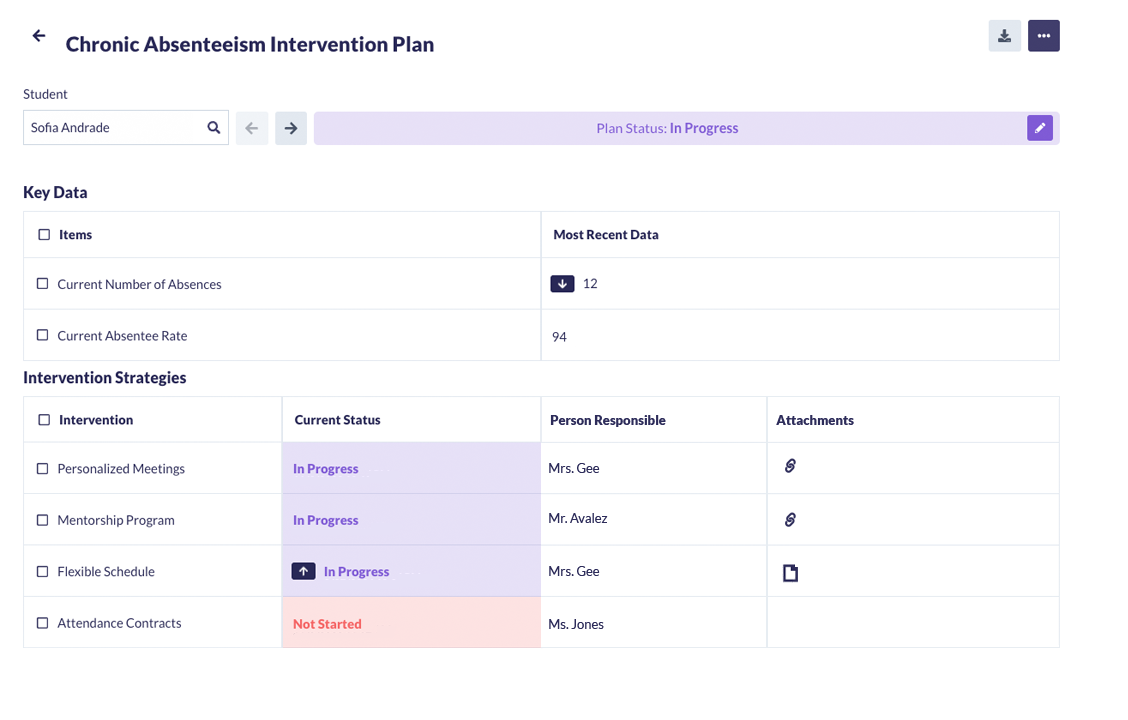Click the download plan icon
Viewport: 1128px width, 720px height.
tap(1004, 35)
